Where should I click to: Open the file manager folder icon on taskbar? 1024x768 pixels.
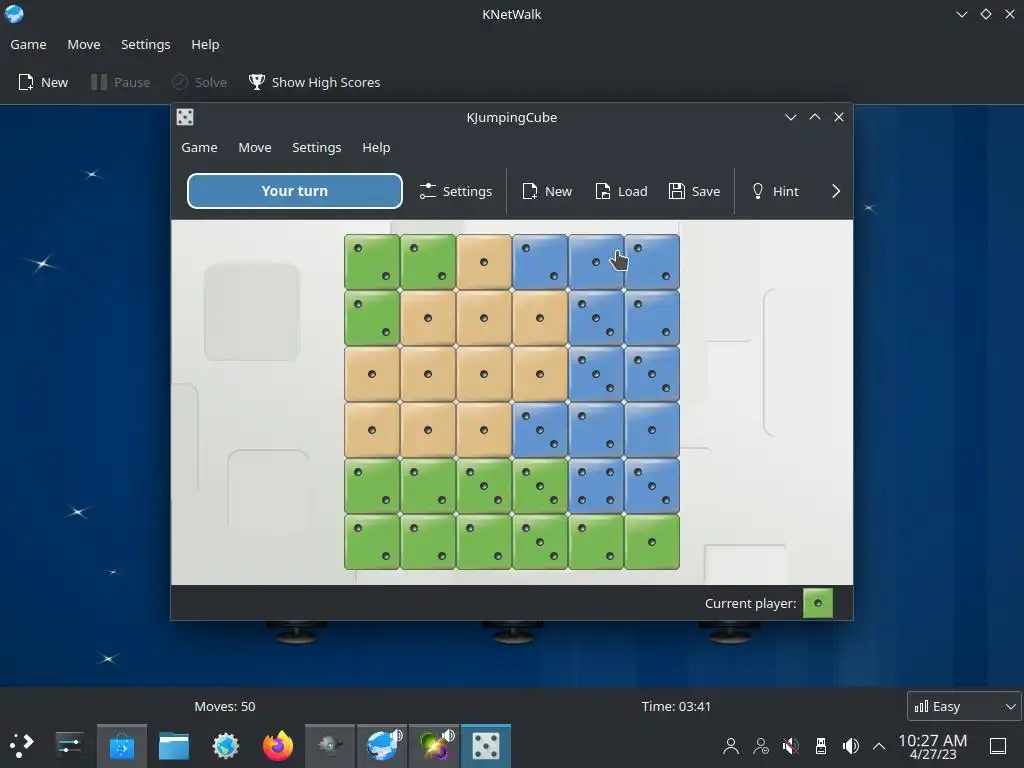[x=174, y=746]
